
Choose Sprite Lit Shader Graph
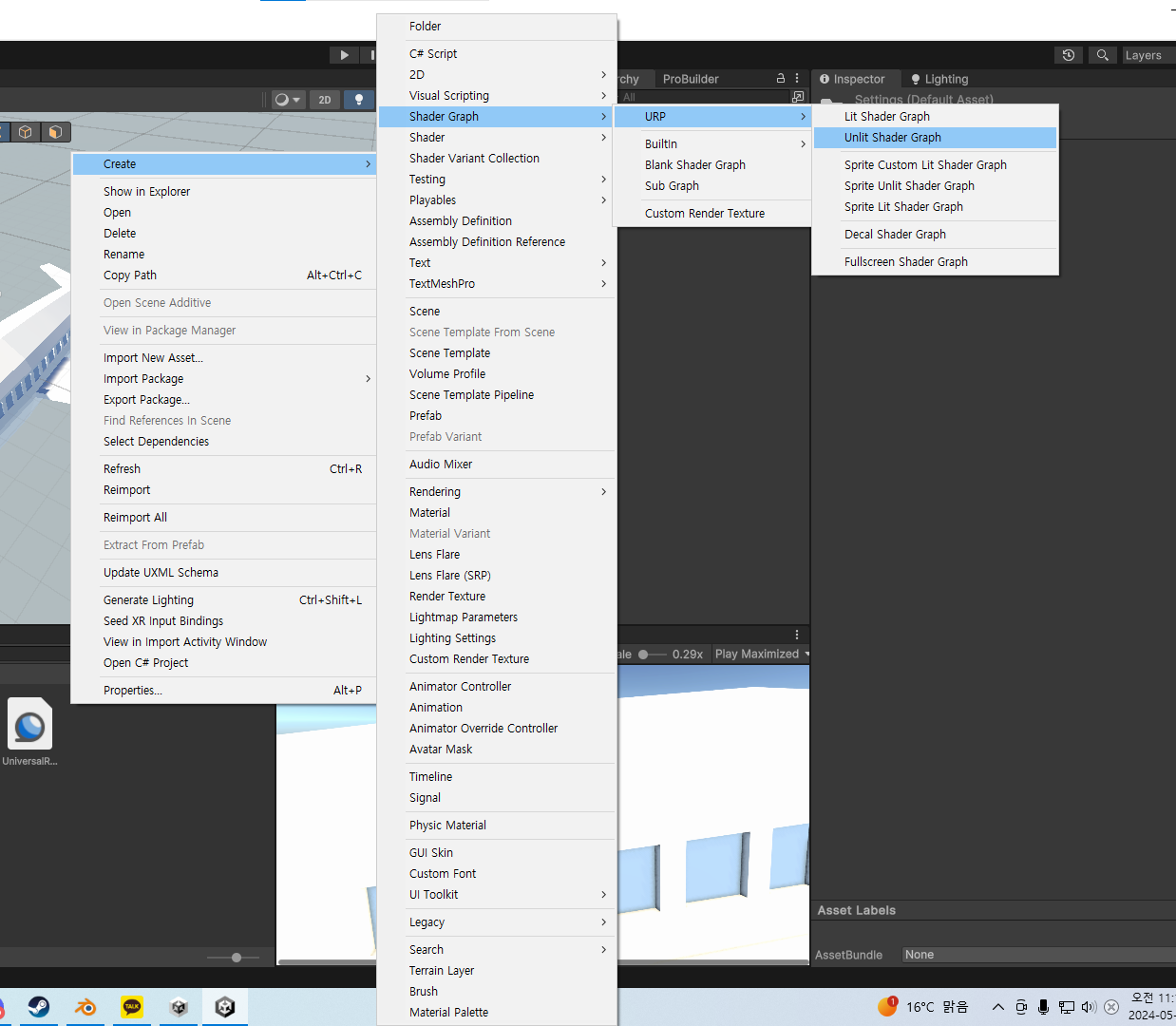[x=935, y=207]
